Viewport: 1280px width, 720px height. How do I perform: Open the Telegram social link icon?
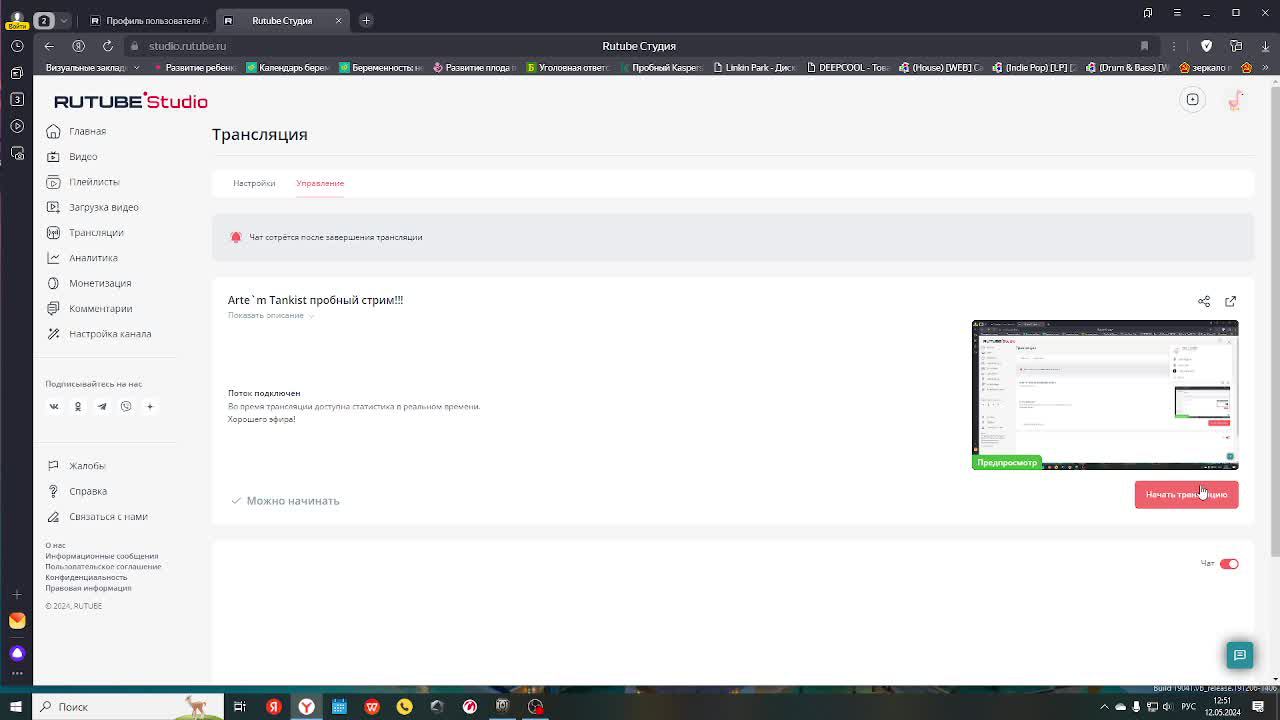coord(102,406)
